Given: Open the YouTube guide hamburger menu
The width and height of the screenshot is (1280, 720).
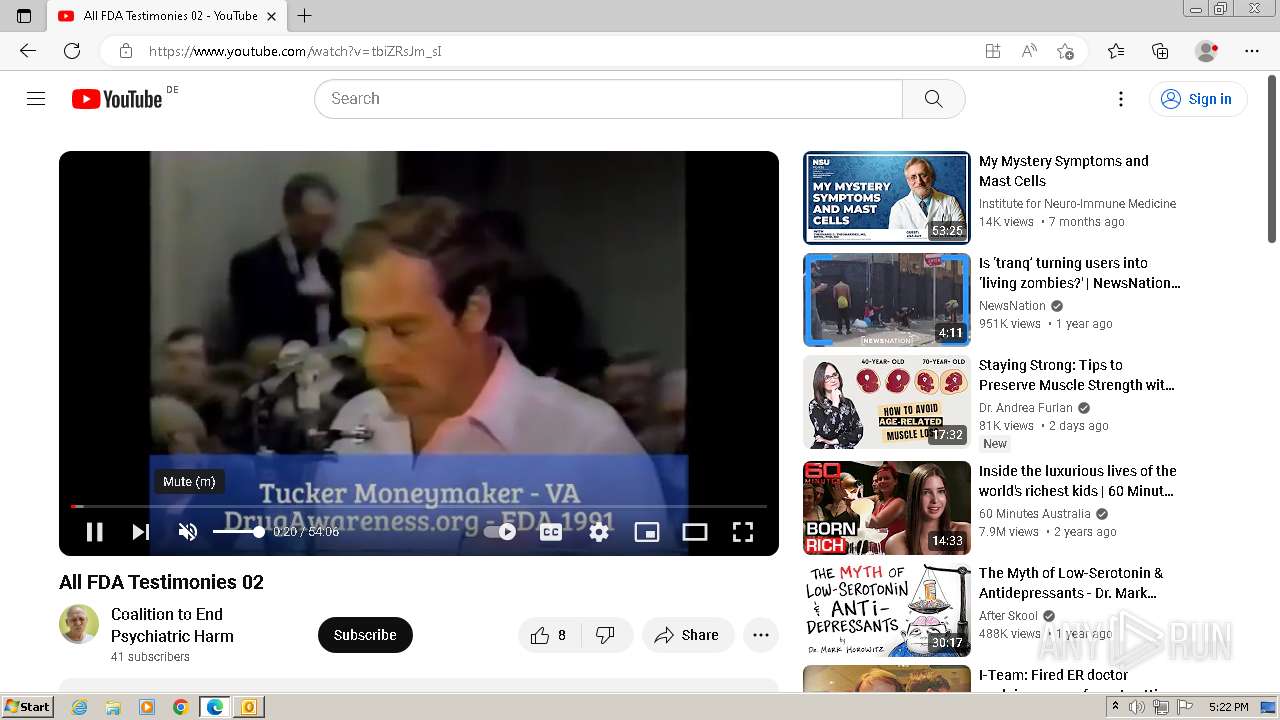Looking at the screenshot, I should pos(36,98).
